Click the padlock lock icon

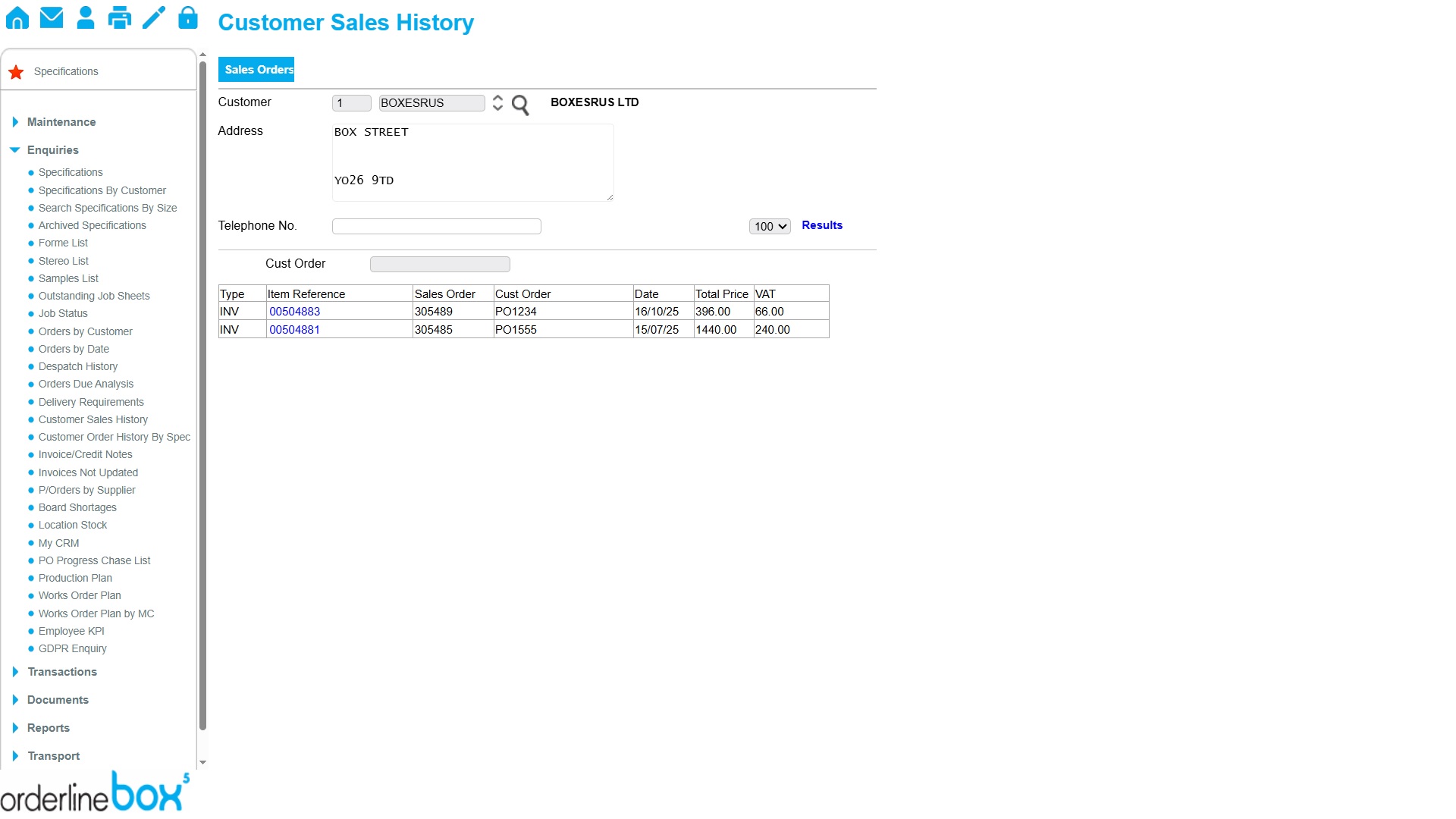pos(188,17)
